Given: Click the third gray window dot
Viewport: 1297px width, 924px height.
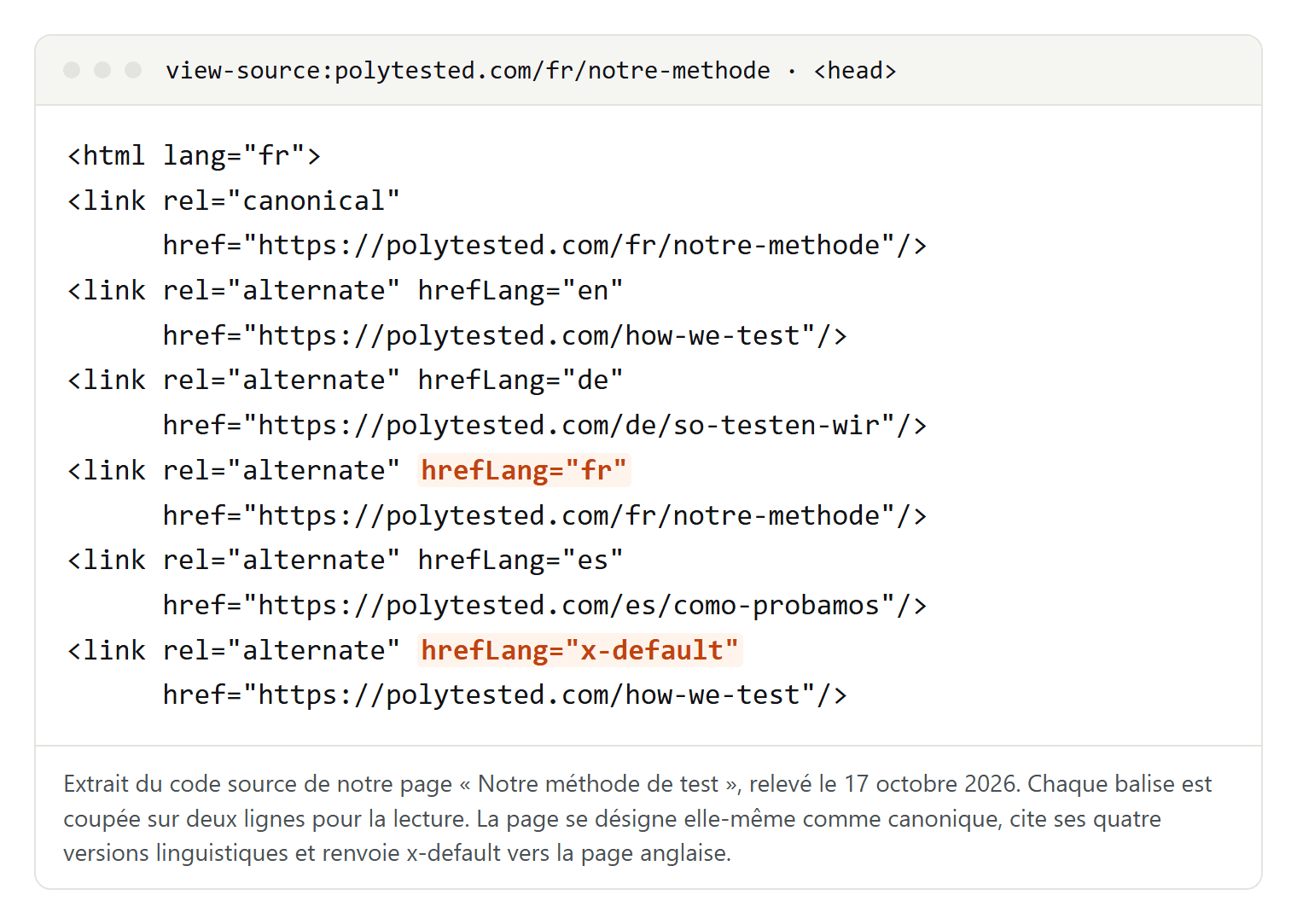Looking at the screenshot, I should coord(133,70).
